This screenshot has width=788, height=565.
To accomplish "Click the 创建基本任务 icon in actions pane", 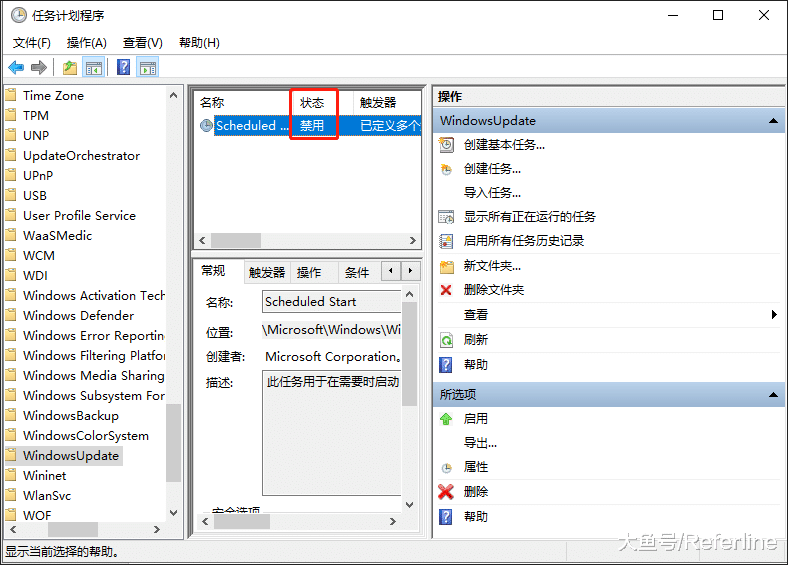I will pyautogui.click(x=446, y=145).
